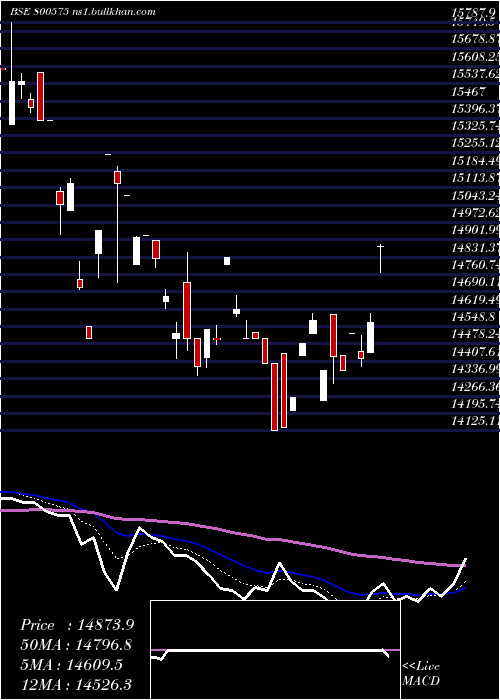
Task: Select the 15255.12 price axis label
Action: pyautogui.click(x=475, y=143)
